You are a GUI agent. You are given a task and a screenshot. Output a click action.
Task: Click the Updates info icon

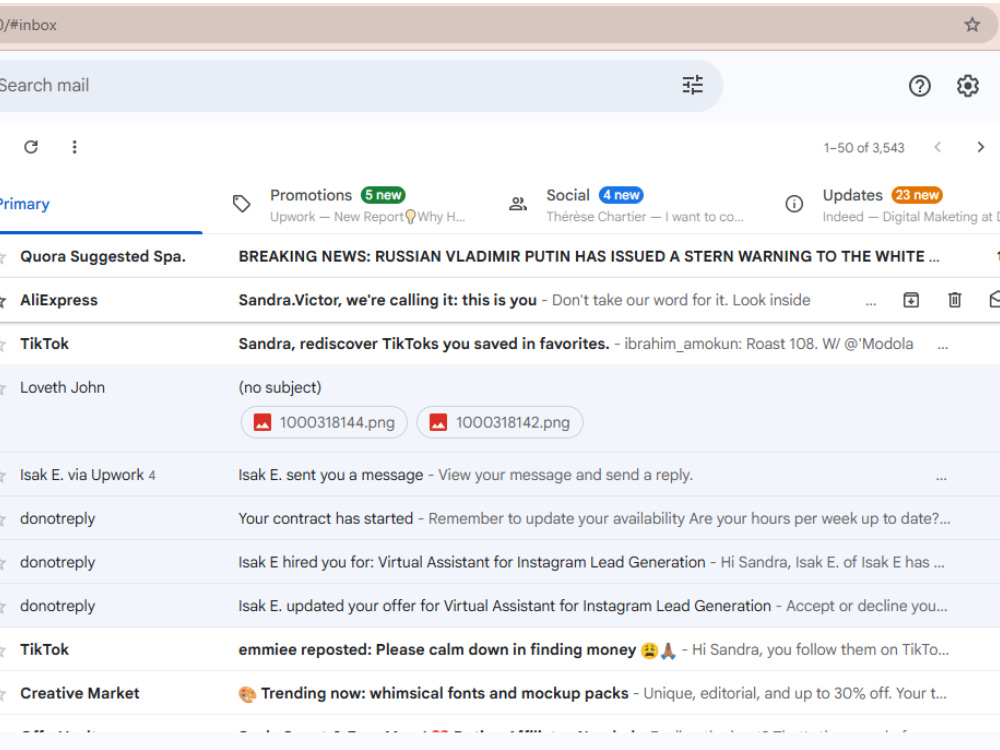[x=794, y=204]
